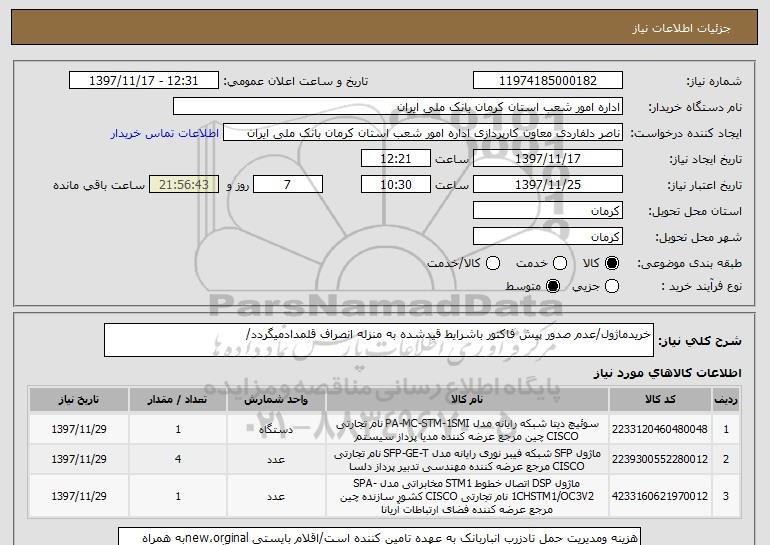Click item code 4233160621970012
770x545 pixels.
[660, 496]
